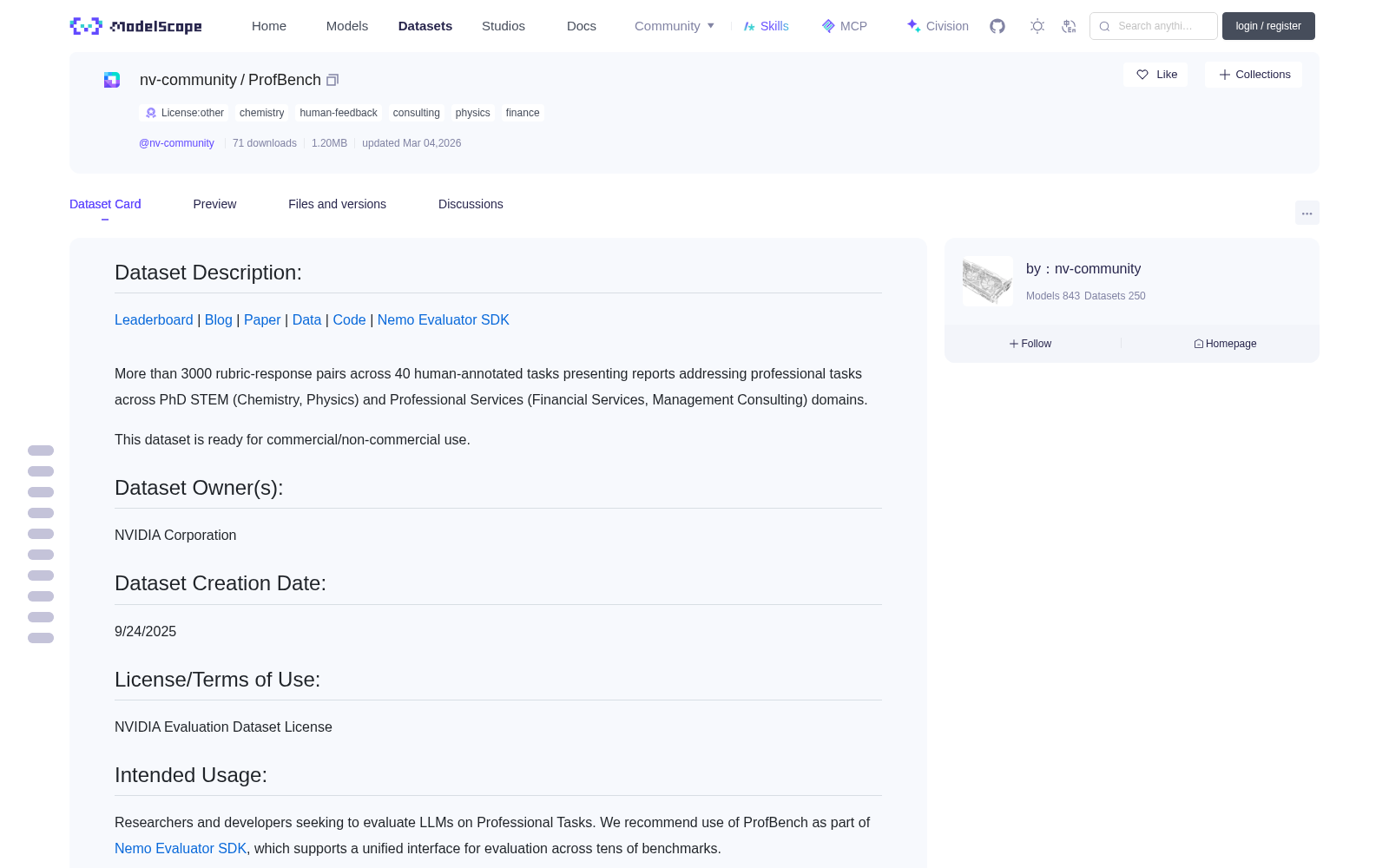The height and width of the screenshot is (868, 1389).
Task: Open the Paper link
Action: [x=262, y=320]
